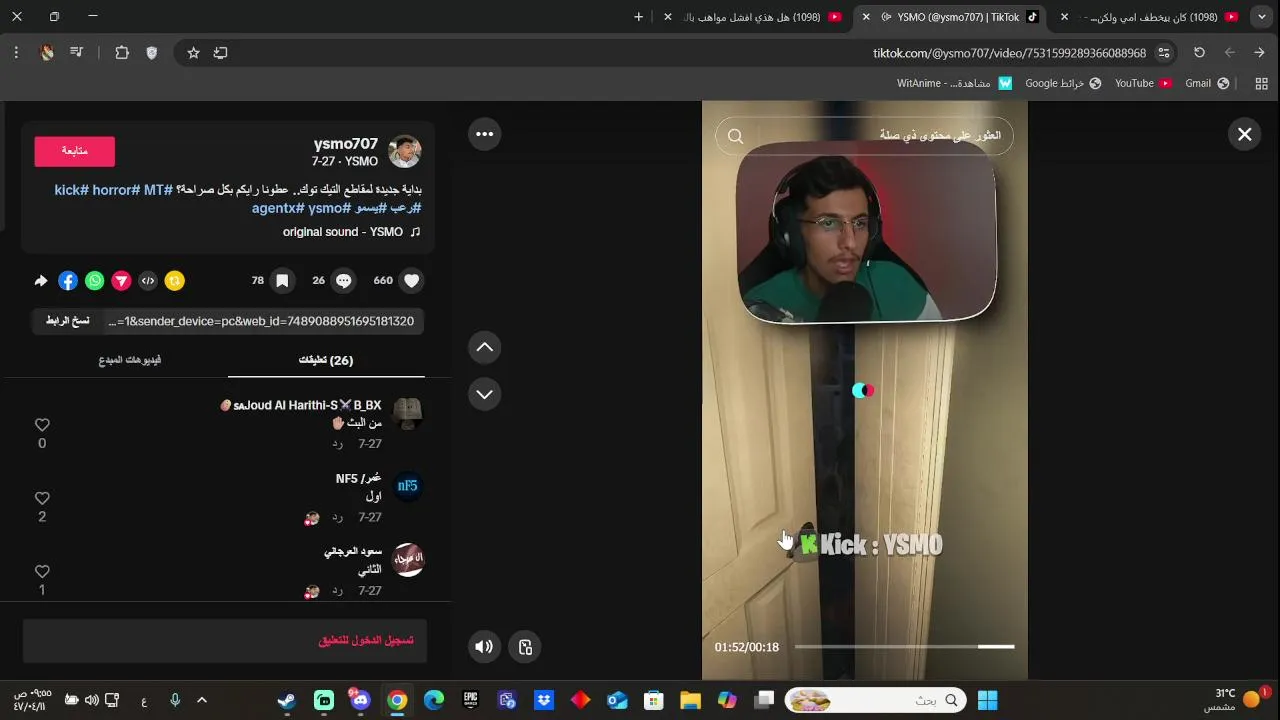Viewport: 1280px width, 720px height.
Task: Click the copy link button
Action: click(x=68, y=321)
